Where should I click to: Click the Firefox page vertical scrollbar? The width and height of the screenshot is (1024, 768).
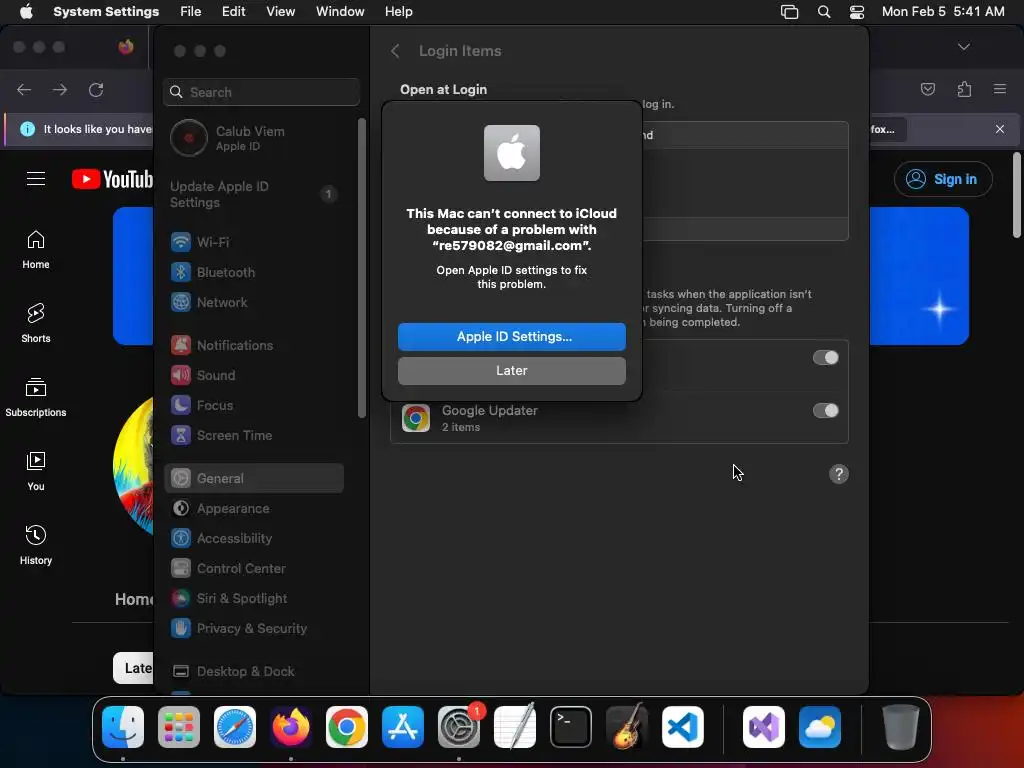pos(1017,195)
